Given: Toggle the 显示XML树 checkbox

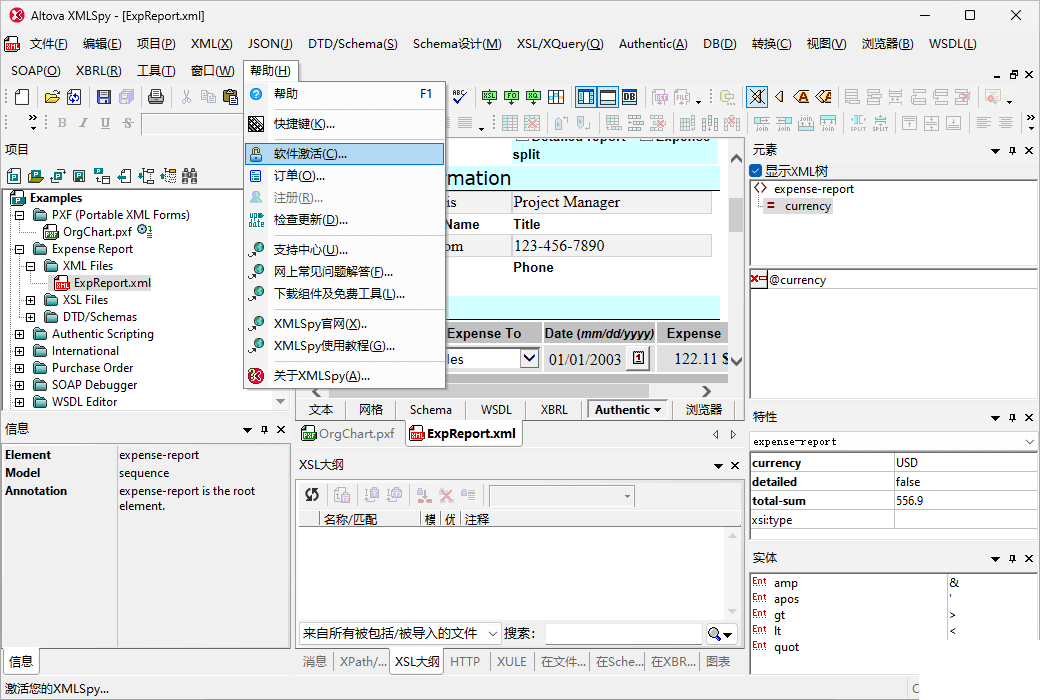Looking at the screenshot, I should (x=754, y=169).
